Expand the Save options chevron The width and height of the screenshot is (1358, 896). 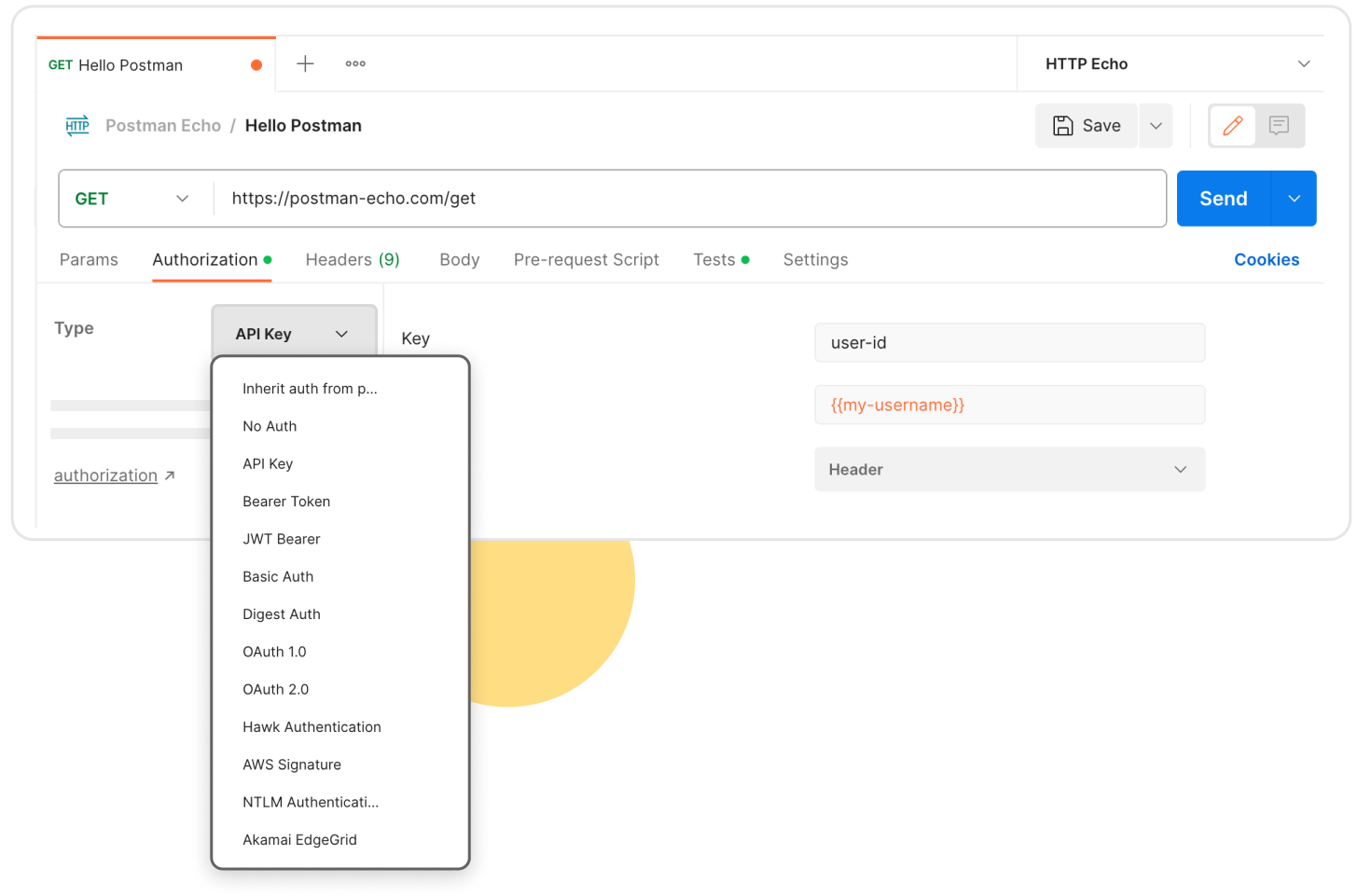[x=1155, y=125]
